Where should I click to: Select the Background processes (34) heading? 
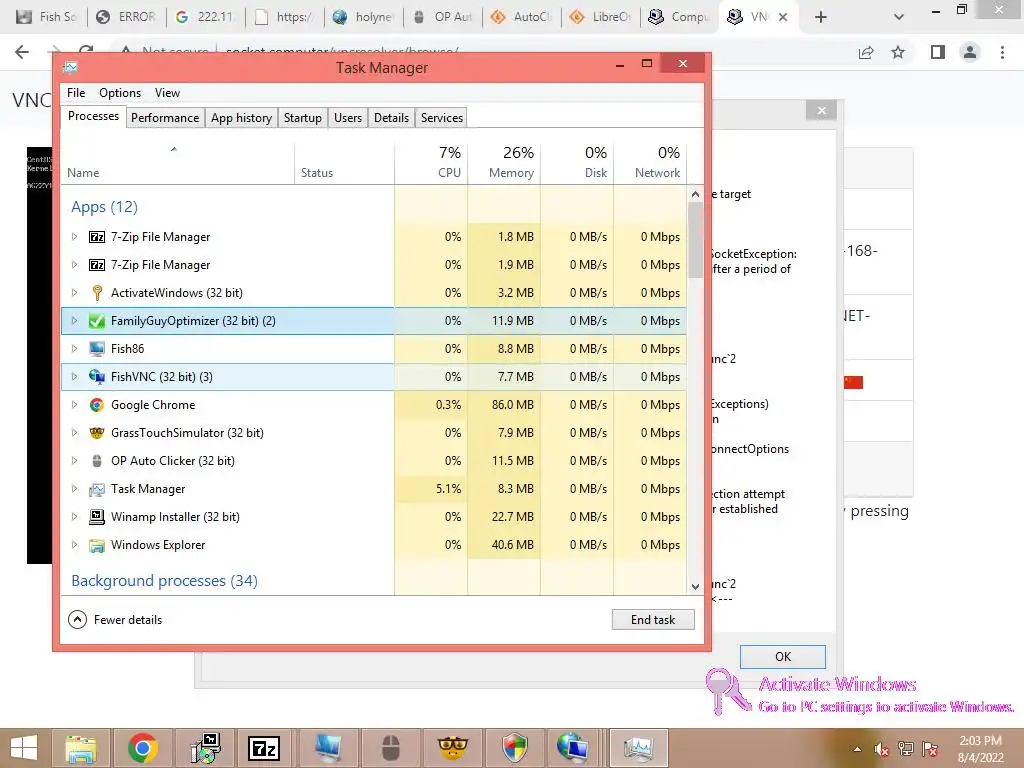pos(165,581)
